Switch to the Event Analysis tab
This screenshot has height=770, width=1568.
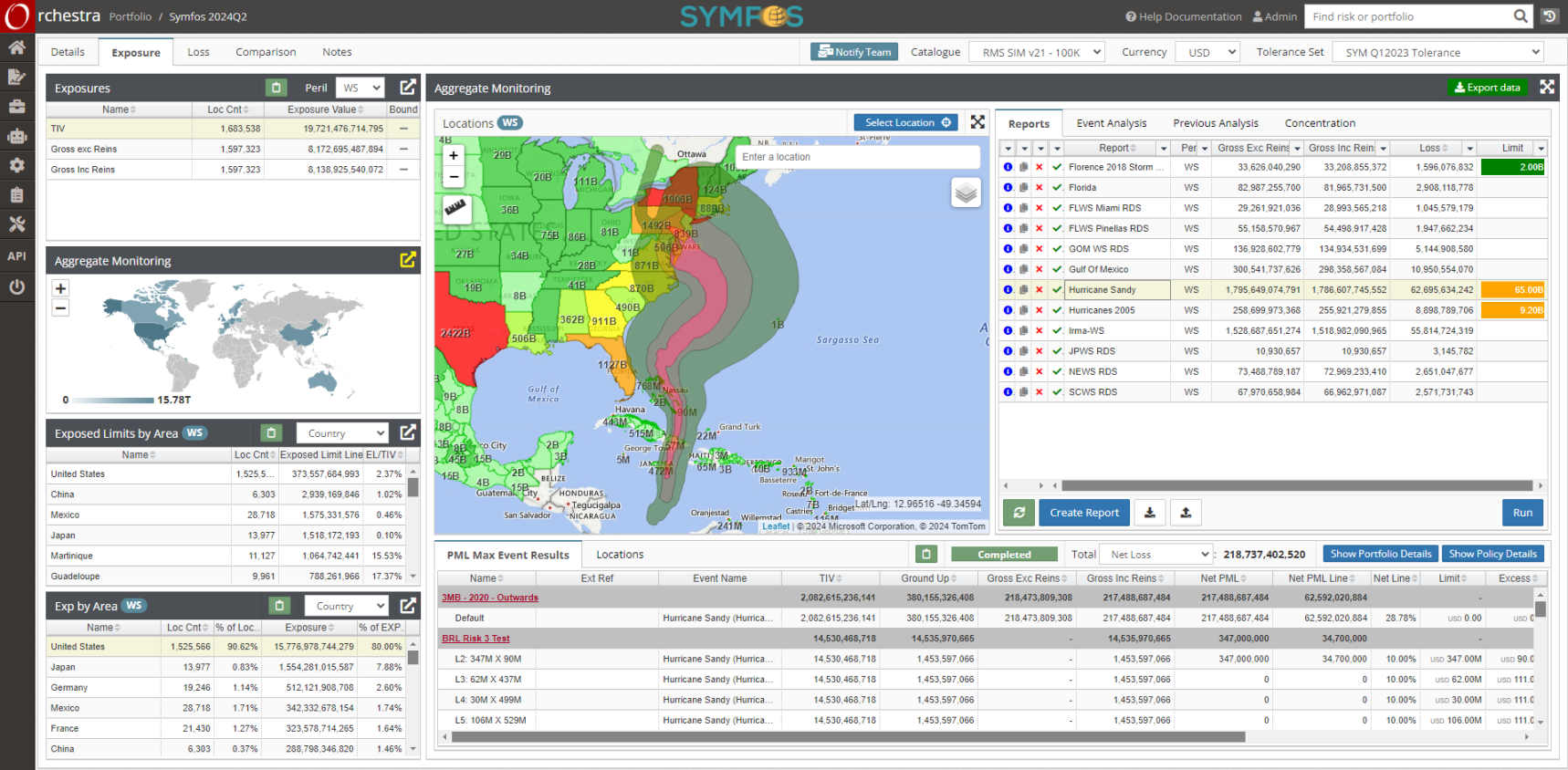(x=1111, y=123)
